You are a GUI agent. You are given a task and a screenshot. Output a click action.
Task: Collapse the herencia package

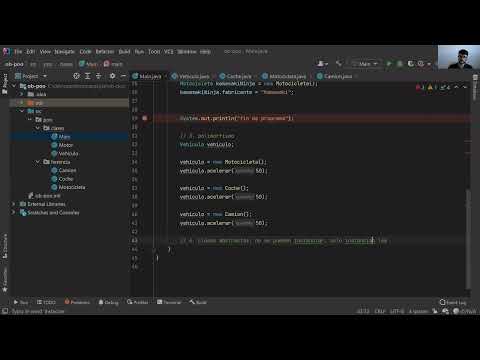(38, 162)
